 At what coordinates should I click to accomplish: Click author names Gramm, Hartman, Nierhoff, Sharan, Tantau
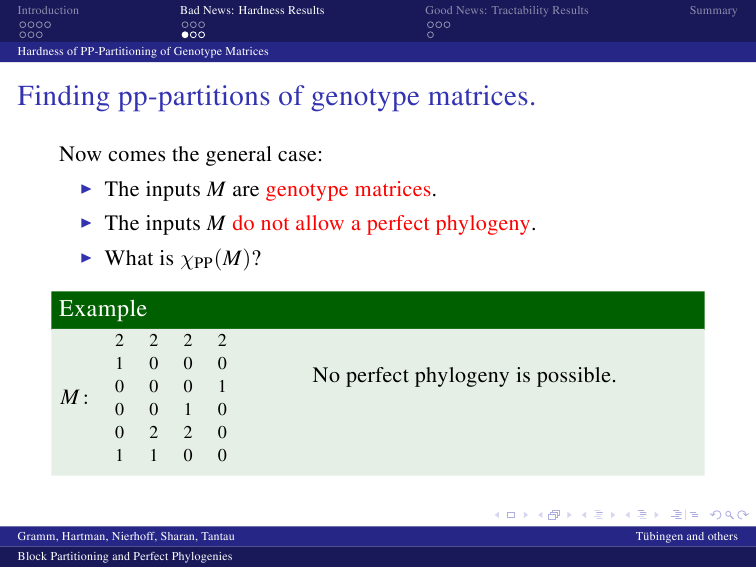pos(126,536)
